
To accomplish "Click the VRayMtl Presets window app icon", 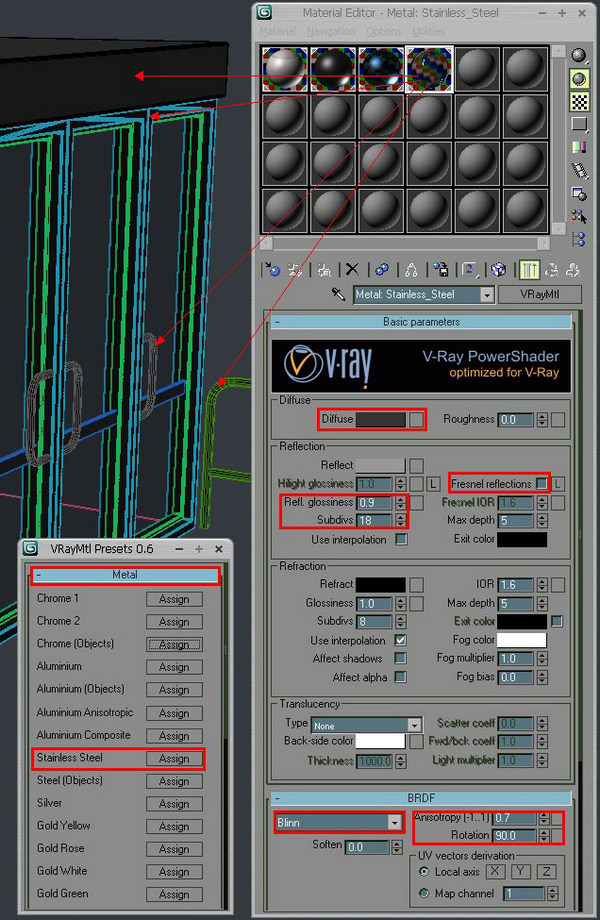I will coord(30,549).
